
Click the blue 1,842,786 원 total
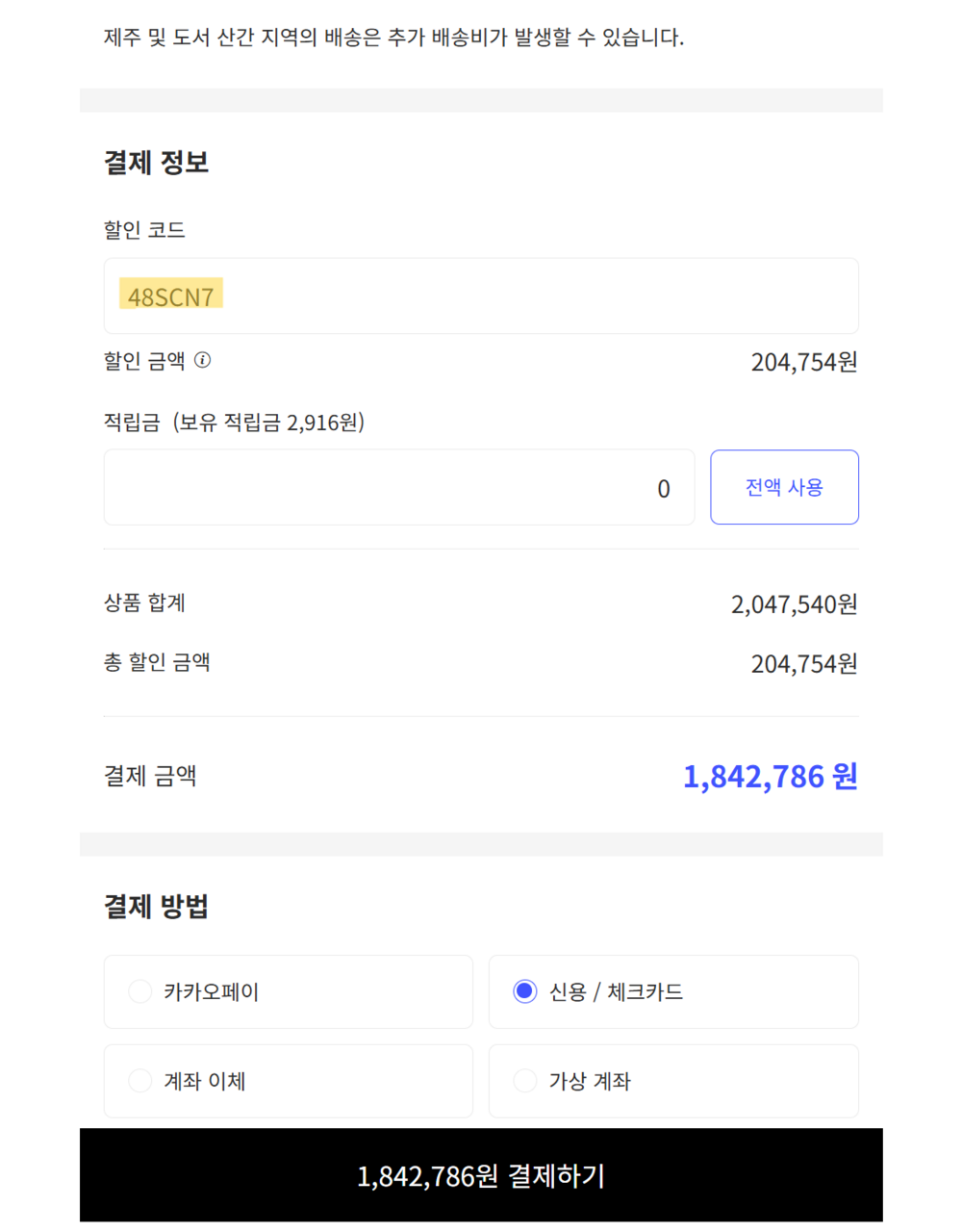coord(770,777)
